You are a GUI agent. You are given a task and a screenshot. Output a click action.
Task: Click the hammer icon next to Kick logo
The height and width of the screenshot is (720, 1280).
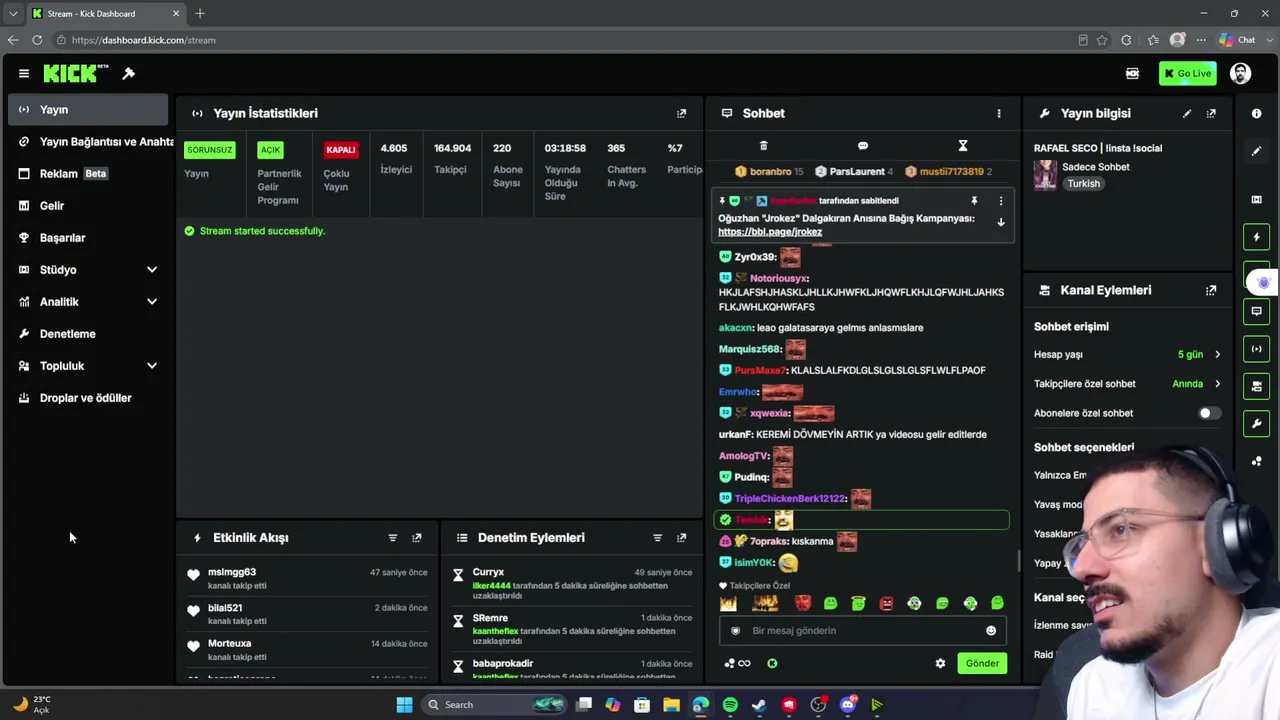129,73
